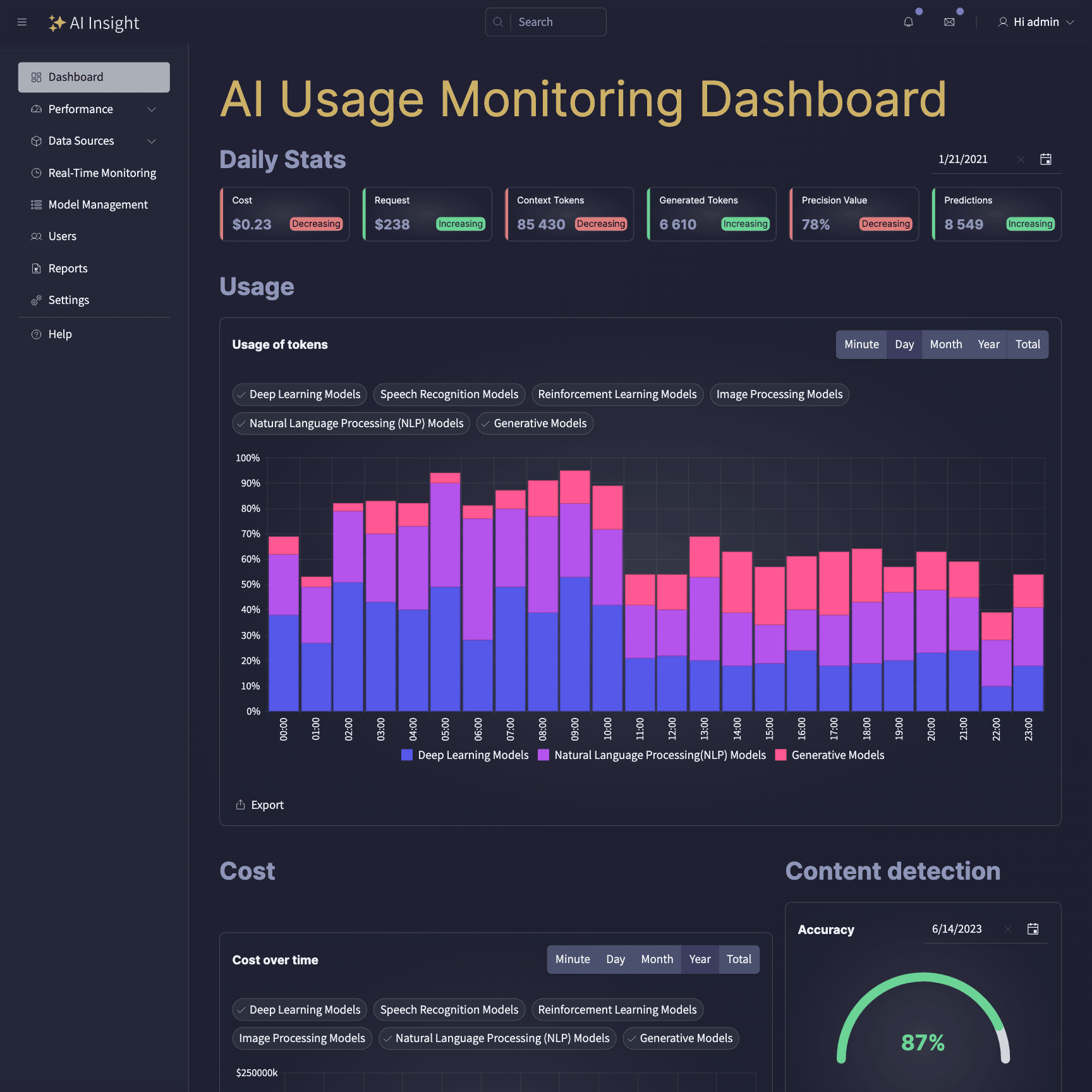1092x1092 pixels.
Task: Clear the 1/21/2021 date with the X icon
Action: pos(1021,159)
